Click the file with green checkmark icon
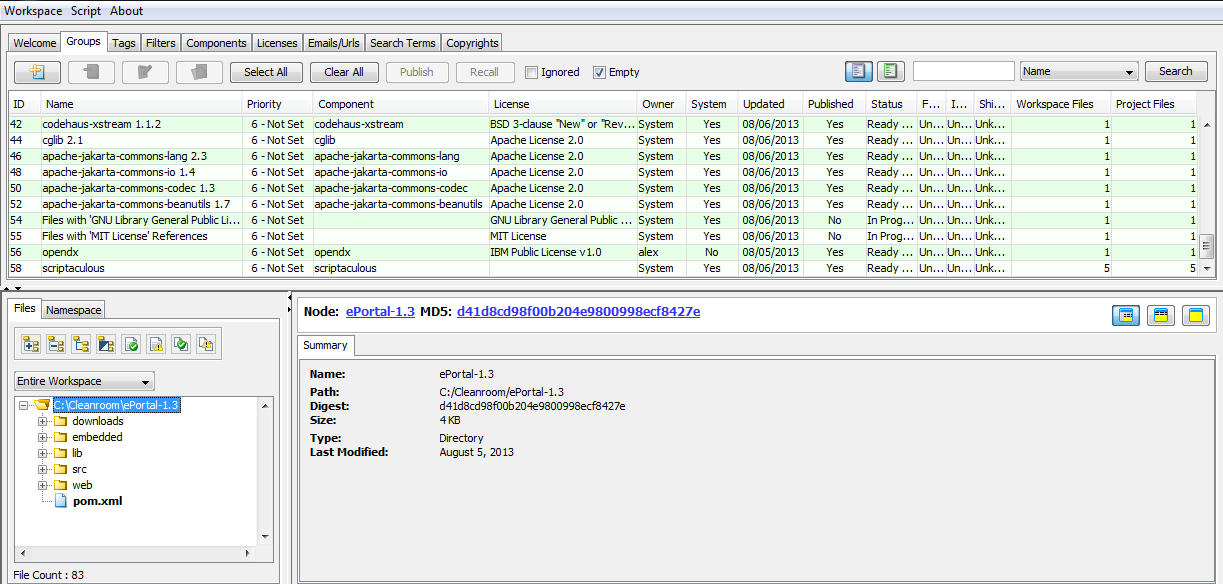Screen dimensions: 1223x584 [131, 344]
